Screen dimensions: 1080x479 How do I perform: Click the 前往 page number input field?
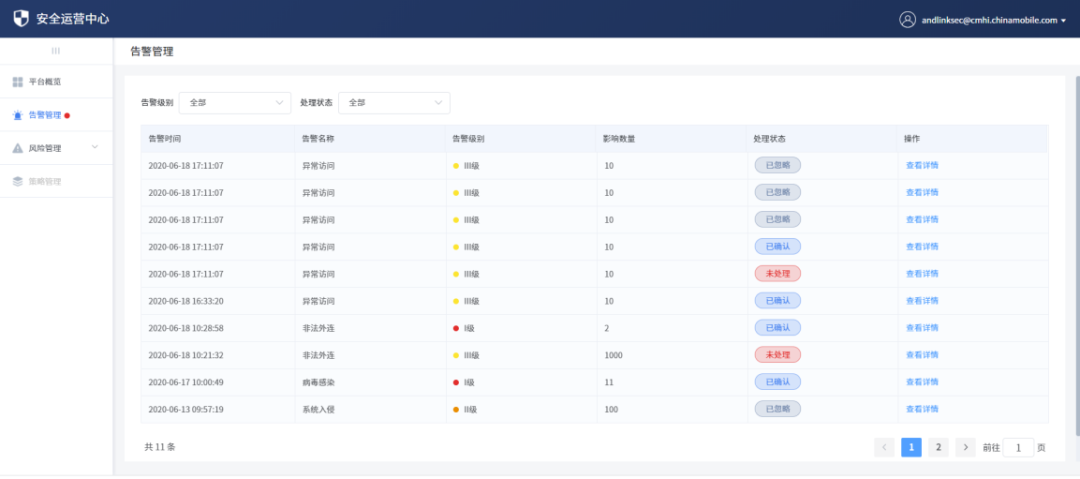point(1018,447)
